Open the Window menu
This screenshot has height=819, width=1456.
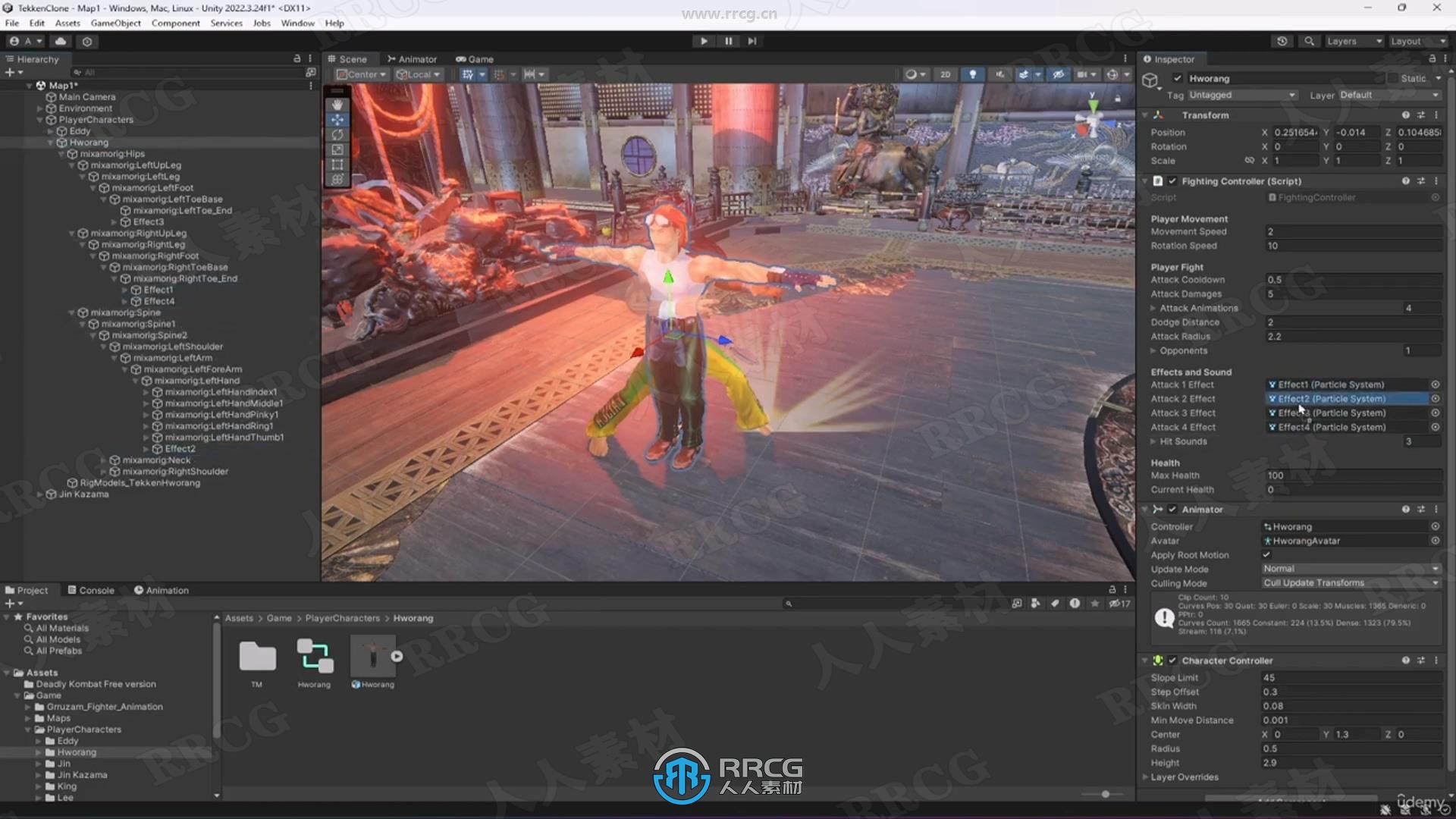297,23
